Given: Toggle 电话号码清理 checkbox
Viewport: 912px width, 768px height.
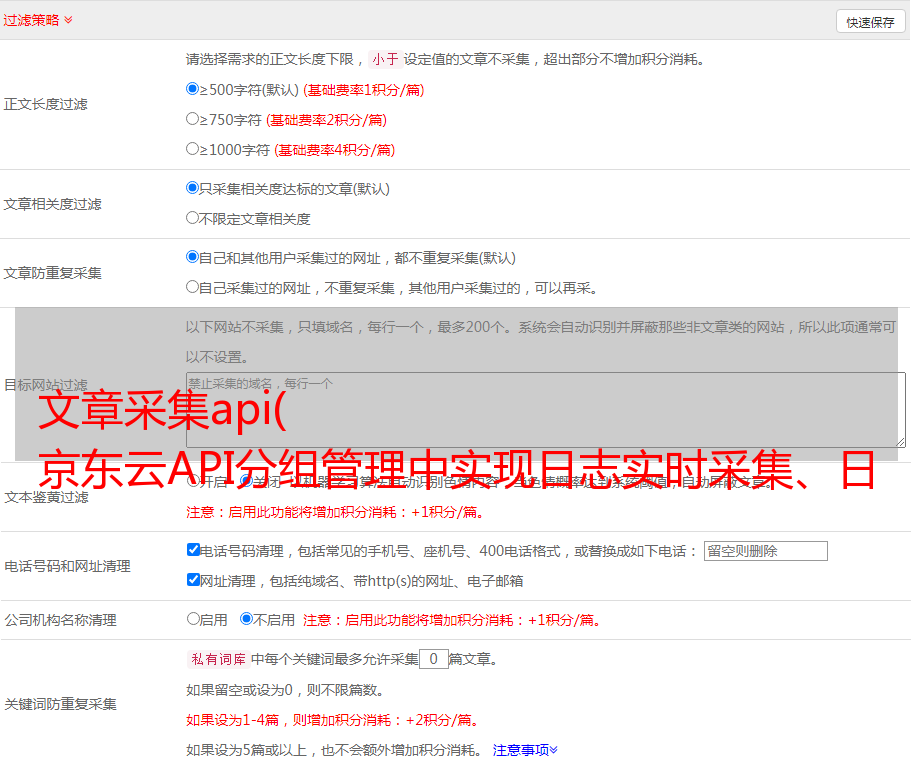Looking at the screenshot, I should tap(193, 550).
